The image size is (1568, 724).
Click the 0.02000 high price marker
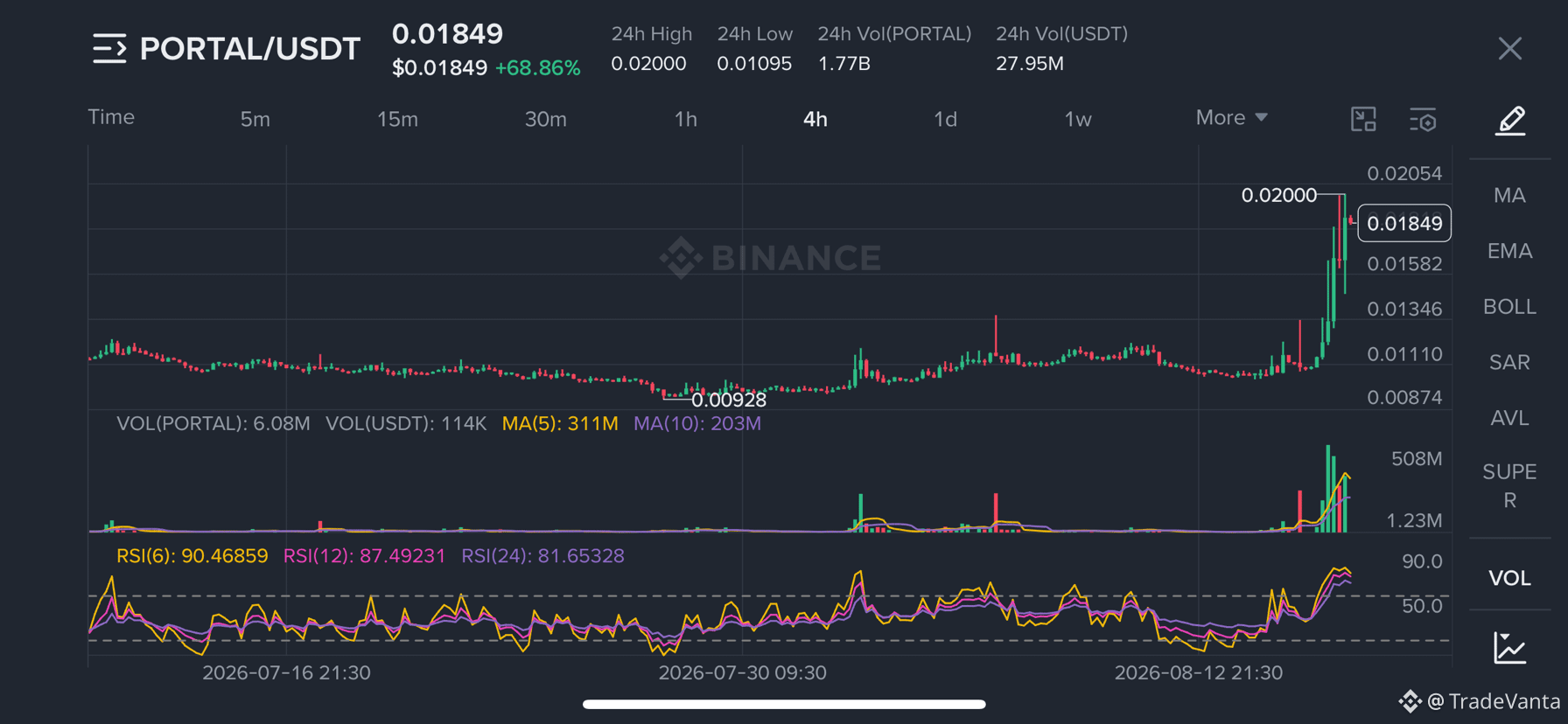point(1279,195)
